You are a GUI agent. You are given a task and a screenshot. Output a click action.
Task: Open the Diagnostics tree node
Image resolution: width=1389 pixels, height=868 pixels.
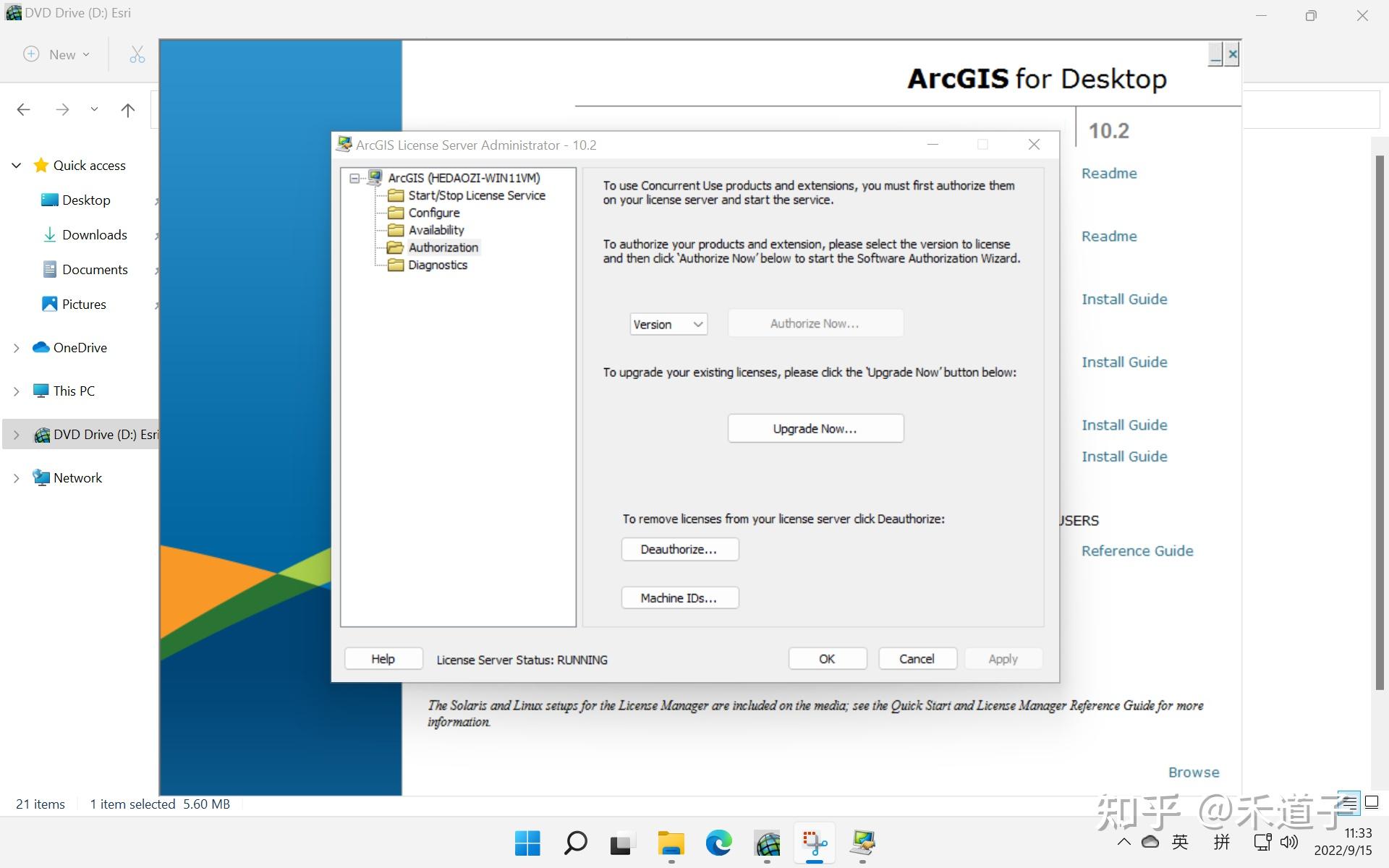coord(428,265)
